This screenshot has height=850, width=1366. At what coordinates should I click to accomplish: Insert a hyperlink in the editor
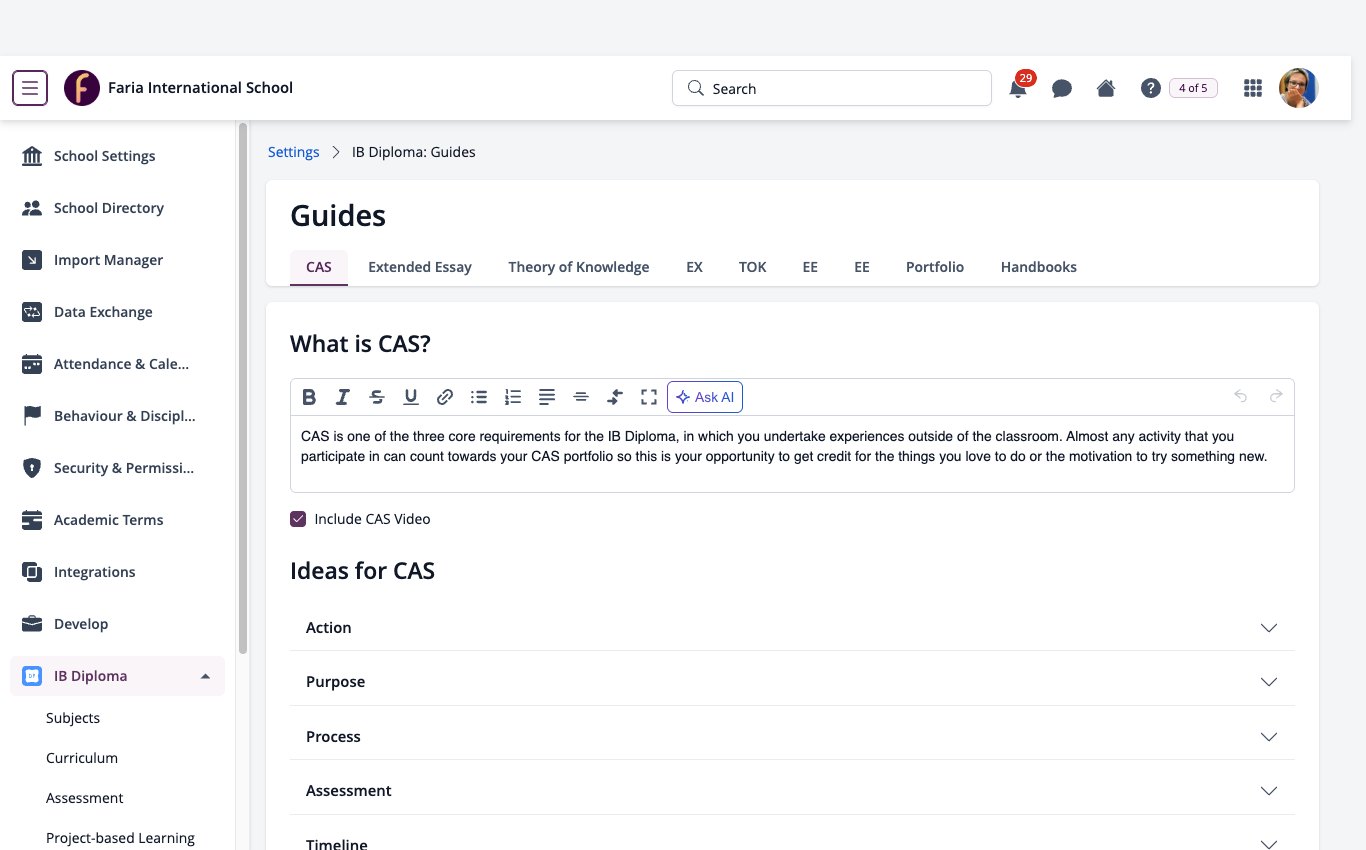(x=445, y=397)
